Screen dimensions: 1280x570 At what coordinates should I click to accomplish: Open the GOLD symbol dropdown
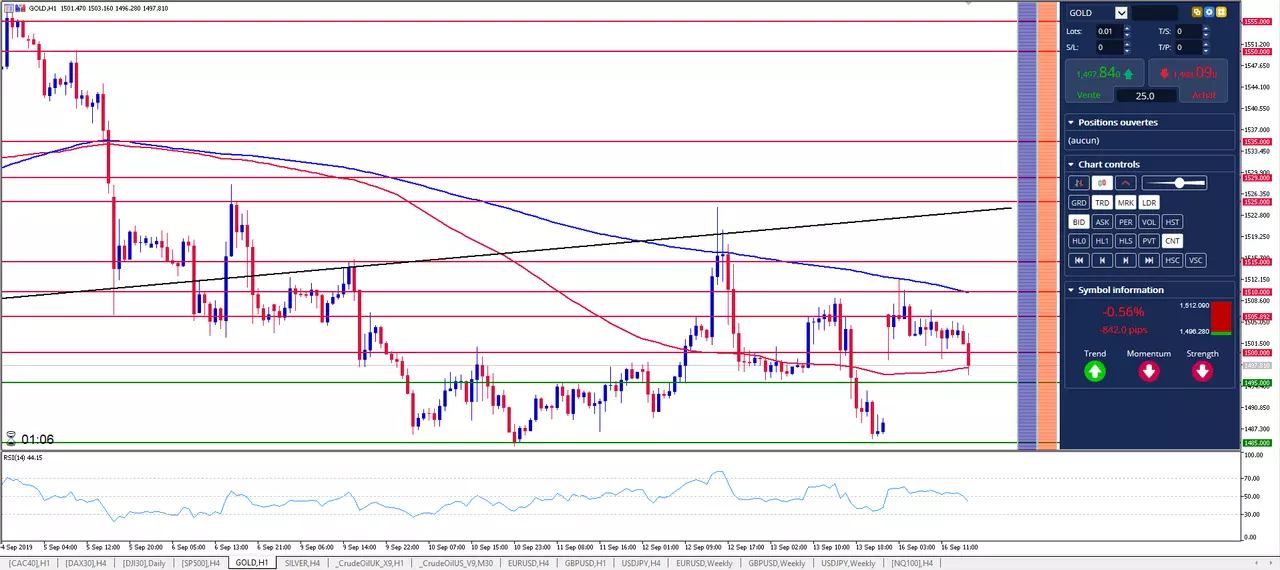pyautogui.click(x=1121, y=13)
